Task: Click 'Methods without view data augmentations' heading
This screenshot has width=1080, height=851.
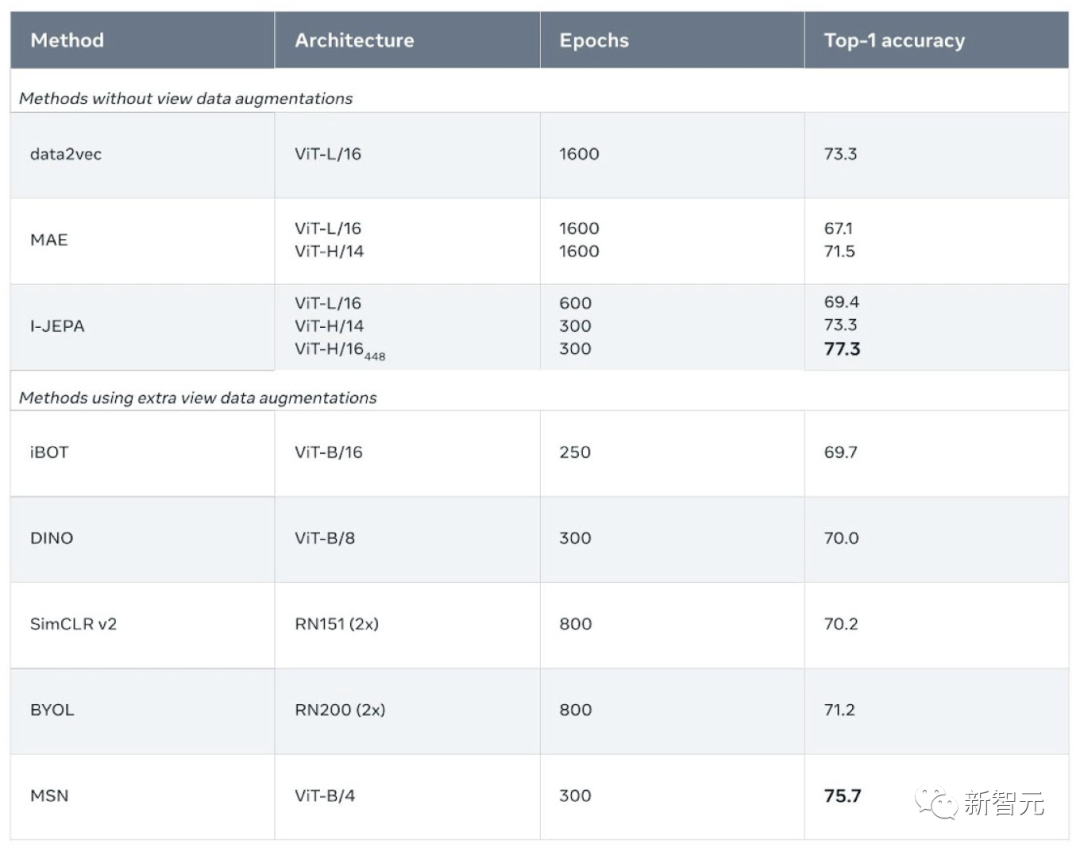Action: pyautogui.click(x=186, y=98)
